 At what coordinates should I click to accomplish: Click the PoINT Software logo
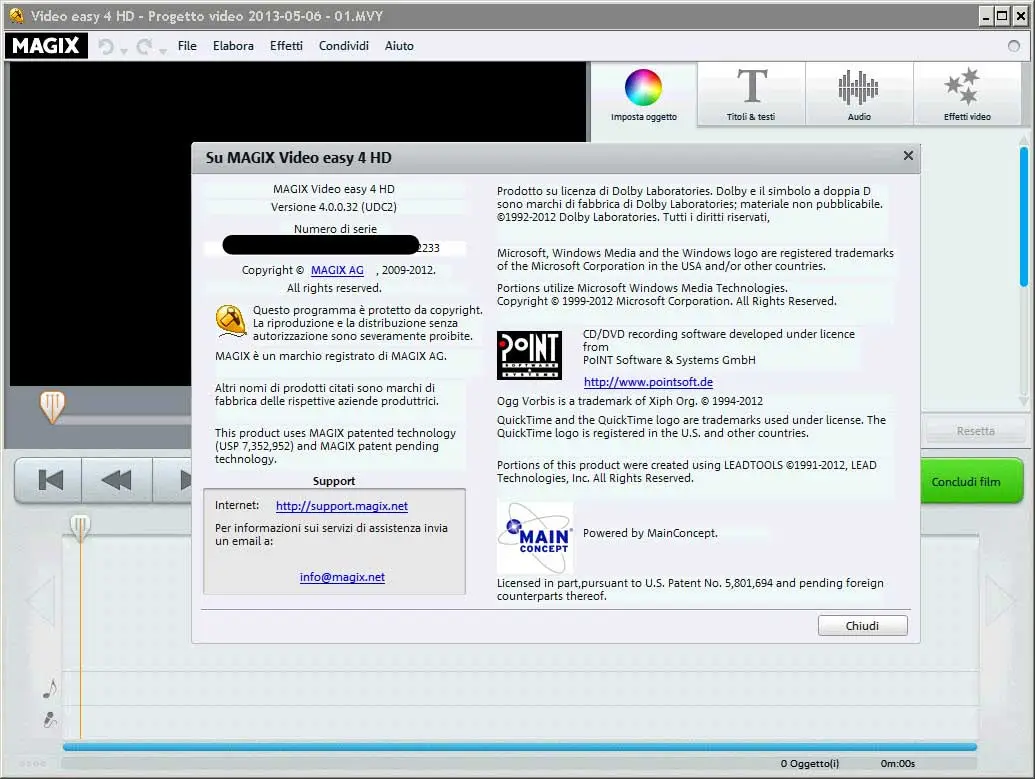[529, 355]
